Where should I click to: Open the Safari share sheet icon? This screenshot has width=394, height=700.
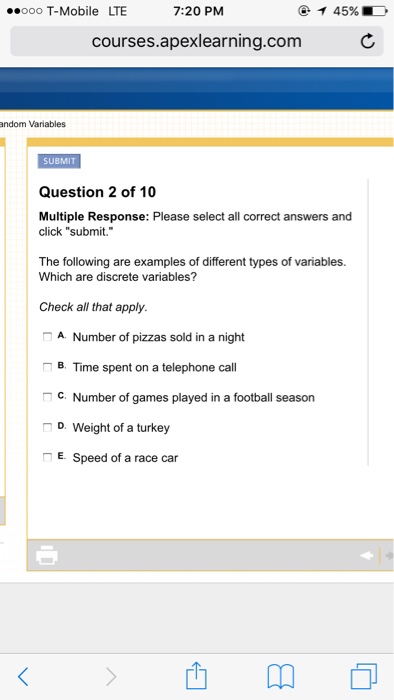click(196, 675)
